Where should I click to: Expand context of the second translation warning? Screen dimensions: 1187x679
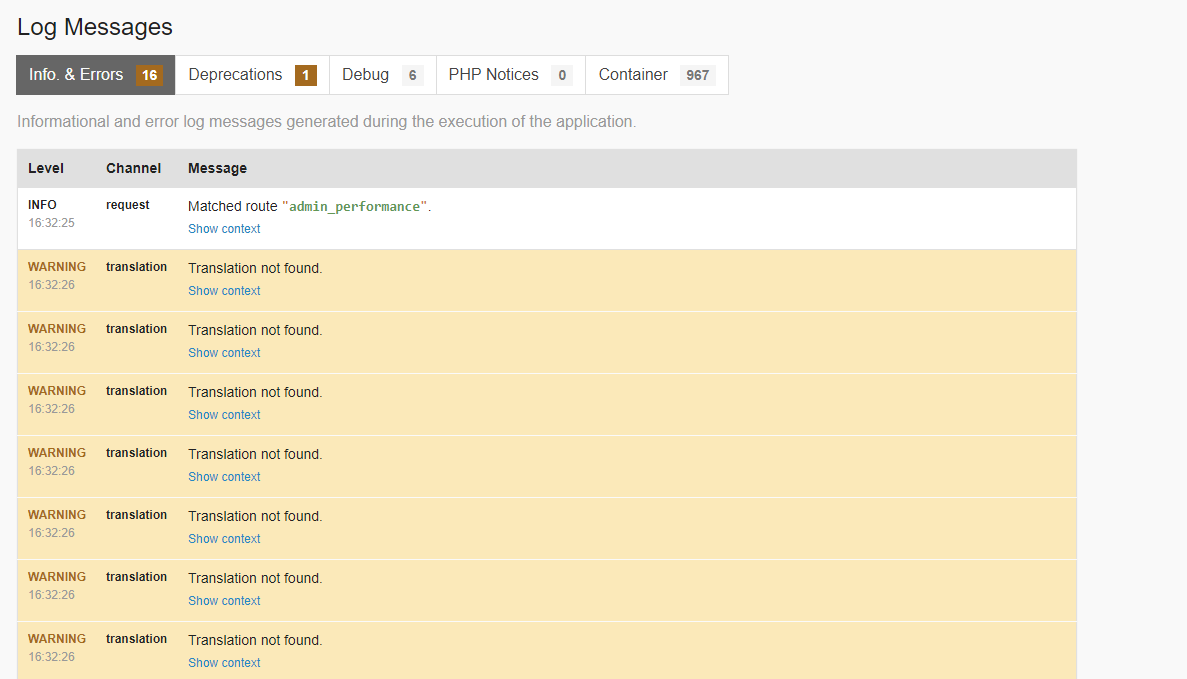coord(224,353)
